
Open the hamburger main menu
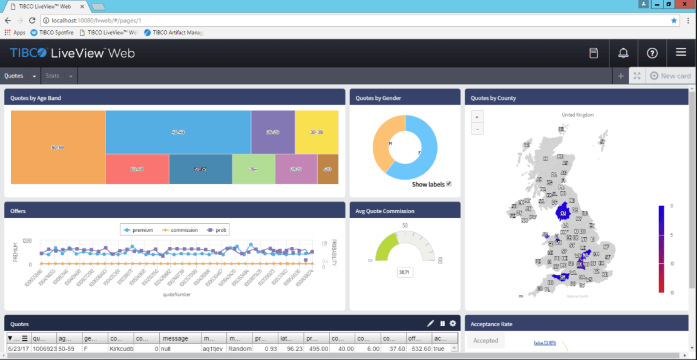681,52
